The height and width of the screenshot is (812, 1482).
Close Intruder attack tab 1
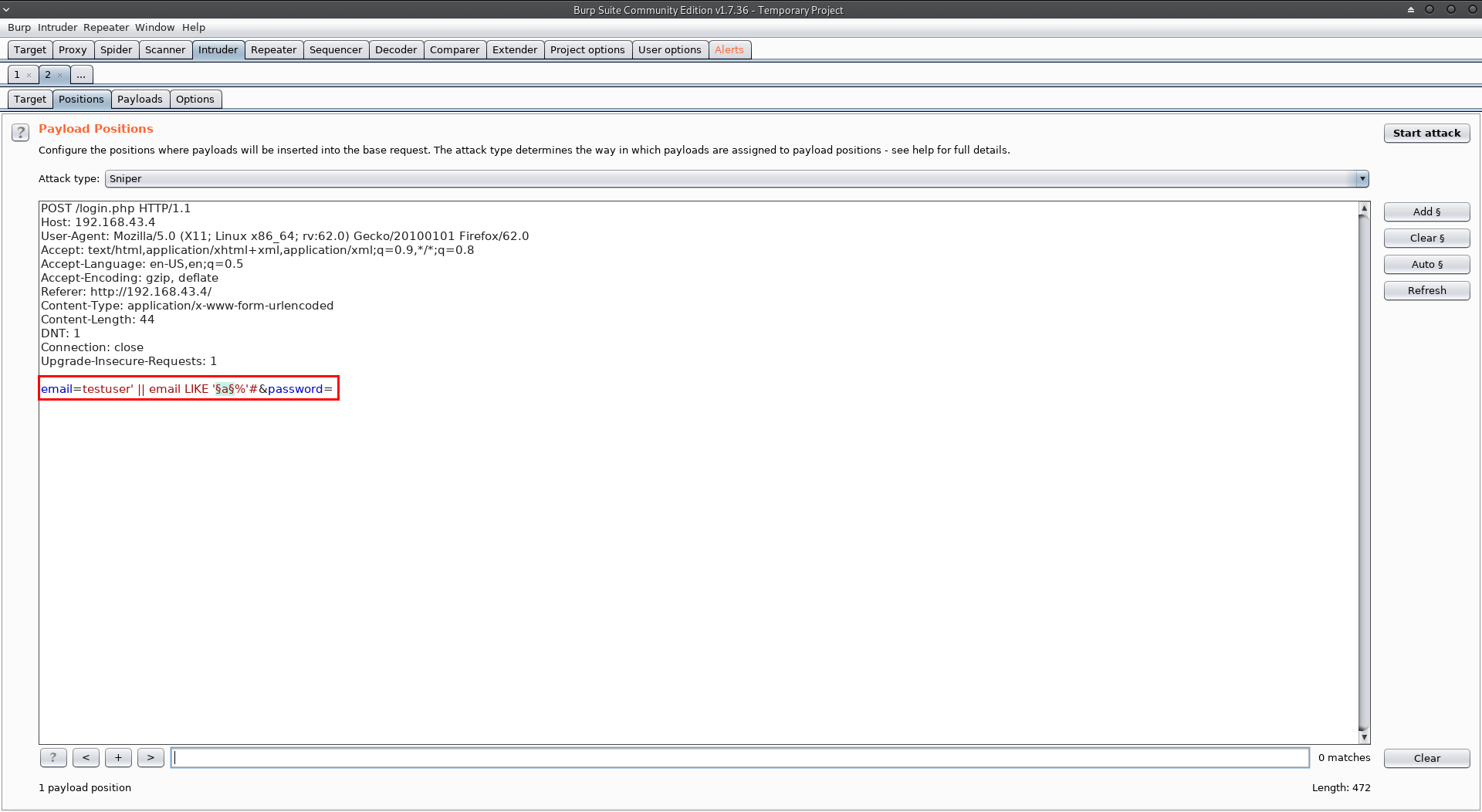coord(29,76)
